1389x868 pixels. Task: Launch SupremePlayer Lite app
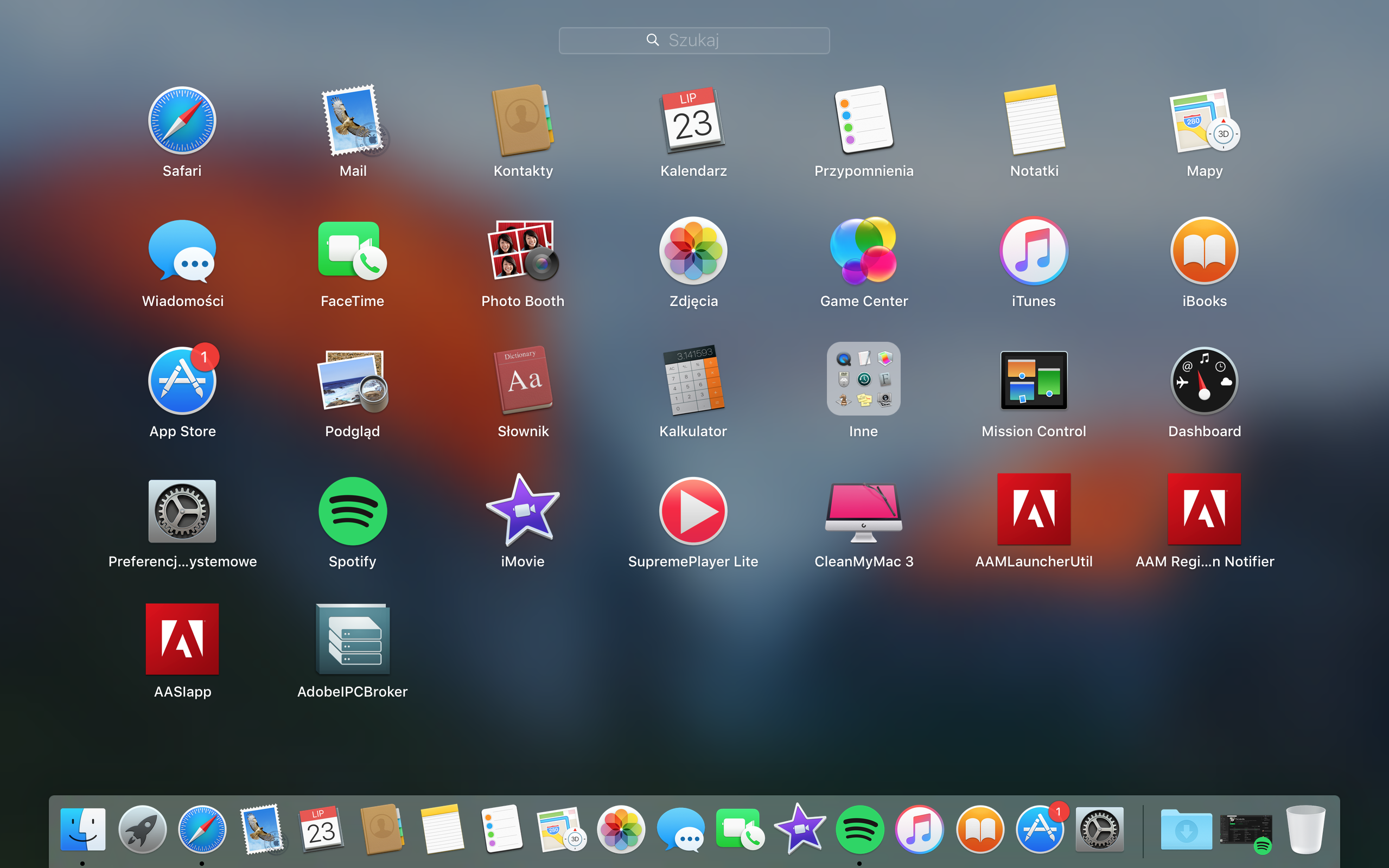pos(693,511)
